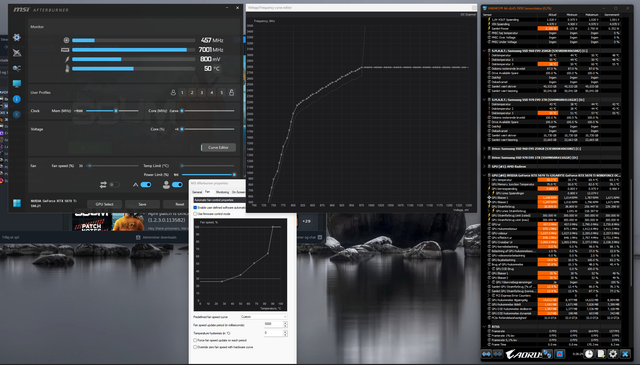
Task: Adjust Core voltage (%) slider handle
Action: [x=182, y=129]
